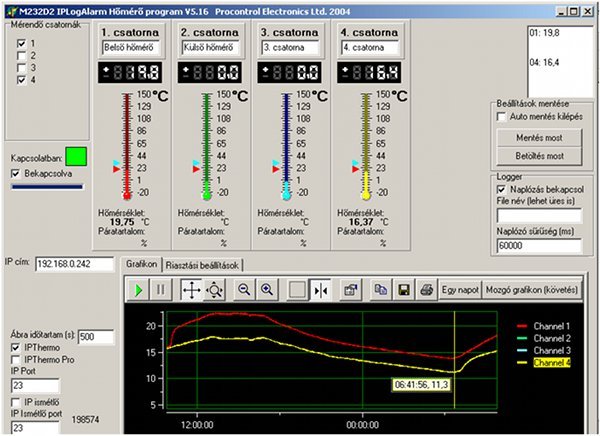Click the green Kapcsolatban status indicator
Screen dimensions: 600x436
click(x=76, y=157)
